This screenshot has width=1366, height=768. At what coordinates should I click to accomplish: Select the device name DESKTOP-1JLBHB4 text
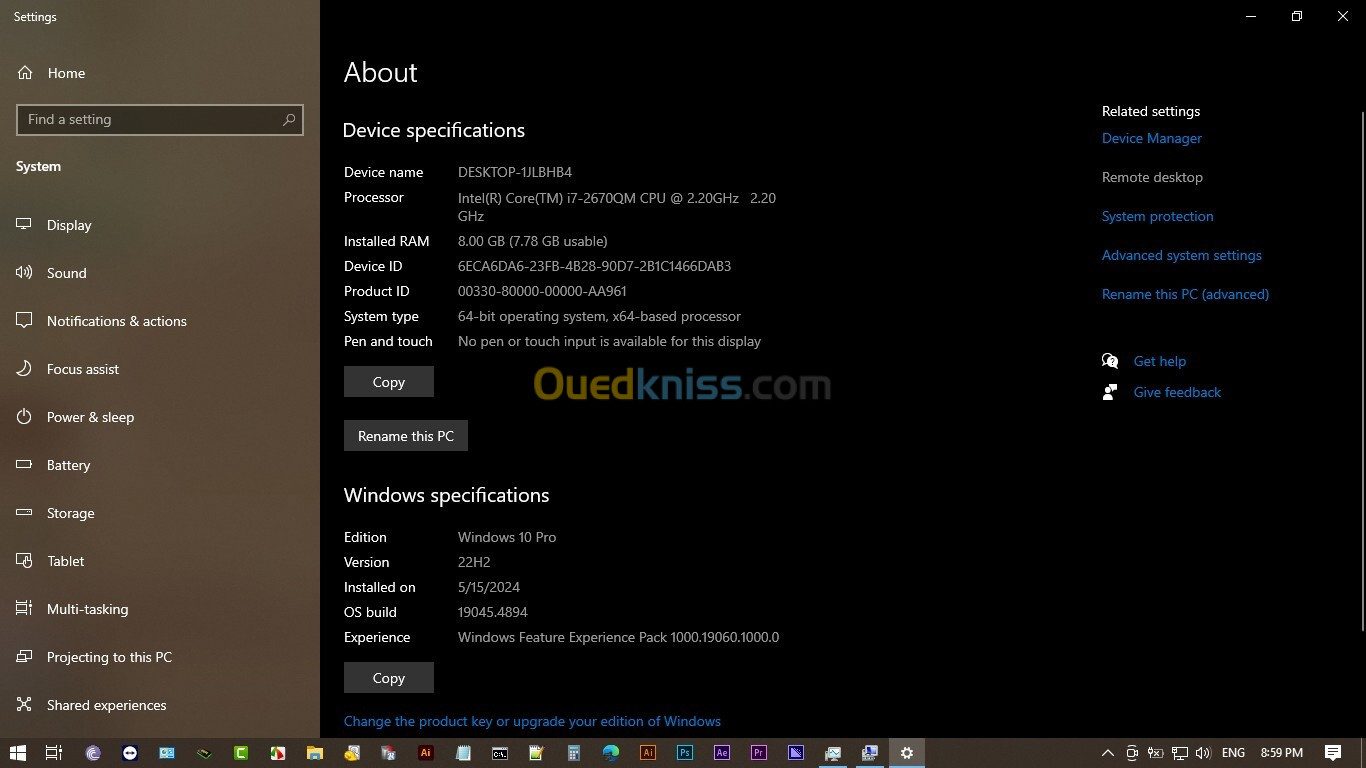coord(515,172)
